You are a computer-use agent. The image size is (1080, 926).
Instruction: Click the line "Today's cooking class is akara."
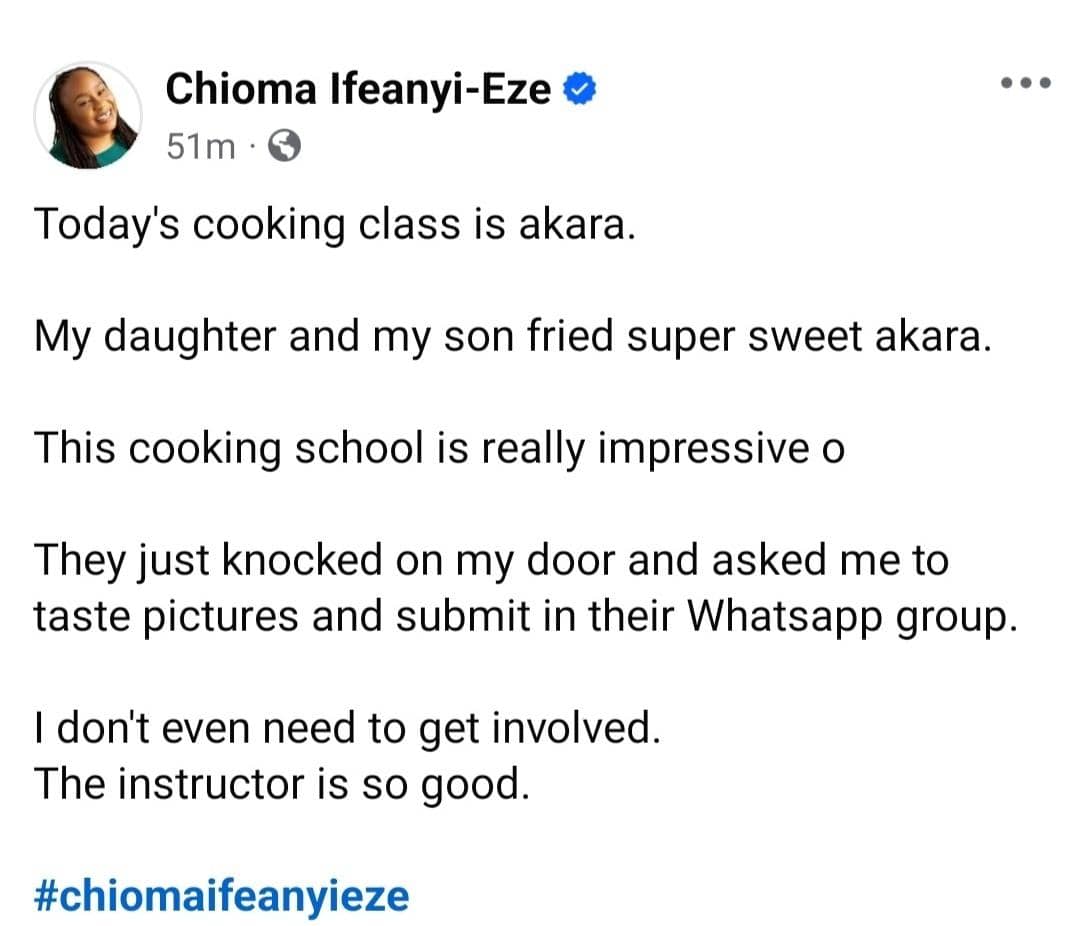coord(334,226)
